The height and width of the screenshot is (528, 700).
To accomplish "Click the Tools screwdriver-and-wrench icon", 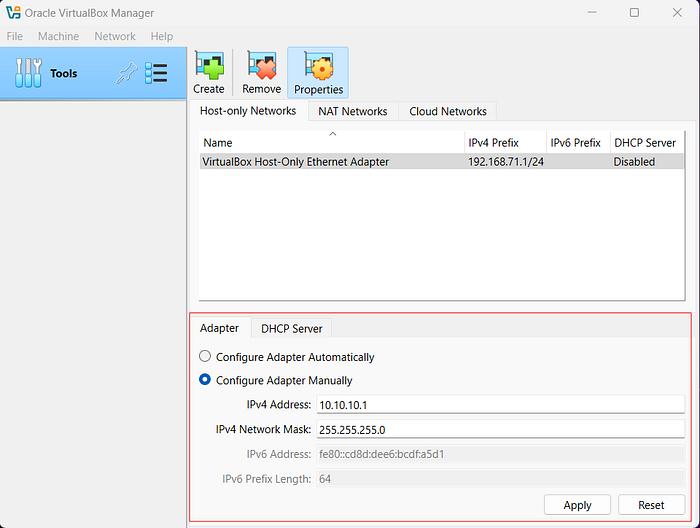I will (29, 73).
